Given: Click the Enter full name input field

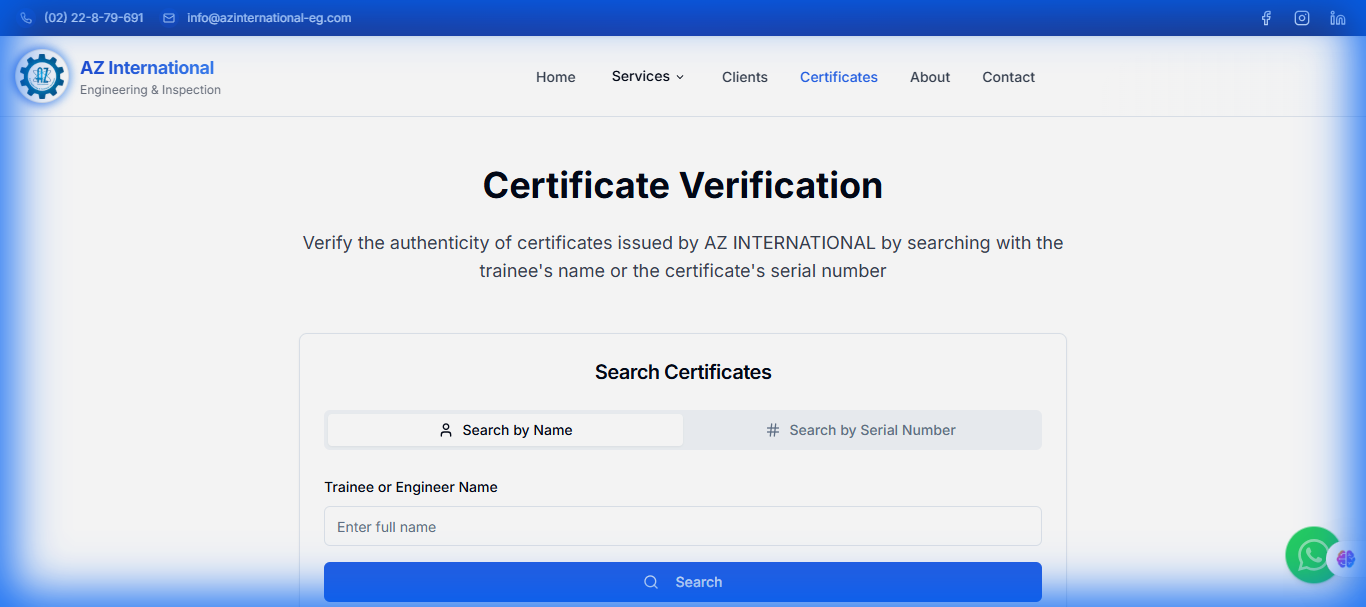Looking at the screenshot, I should pyautogui.click(x=683, y=526).
